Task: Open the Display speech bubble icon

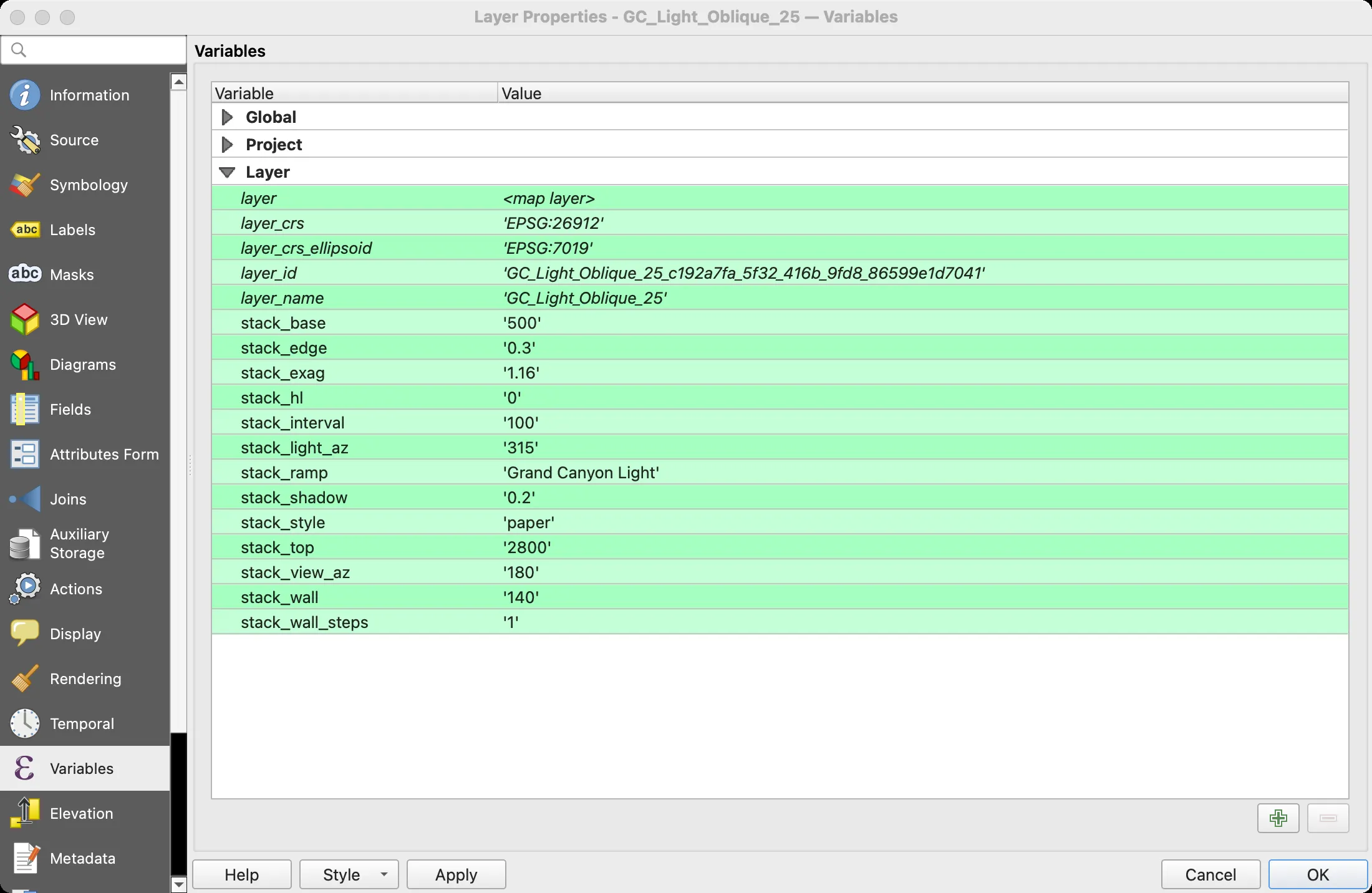Action: pos(25,634)
